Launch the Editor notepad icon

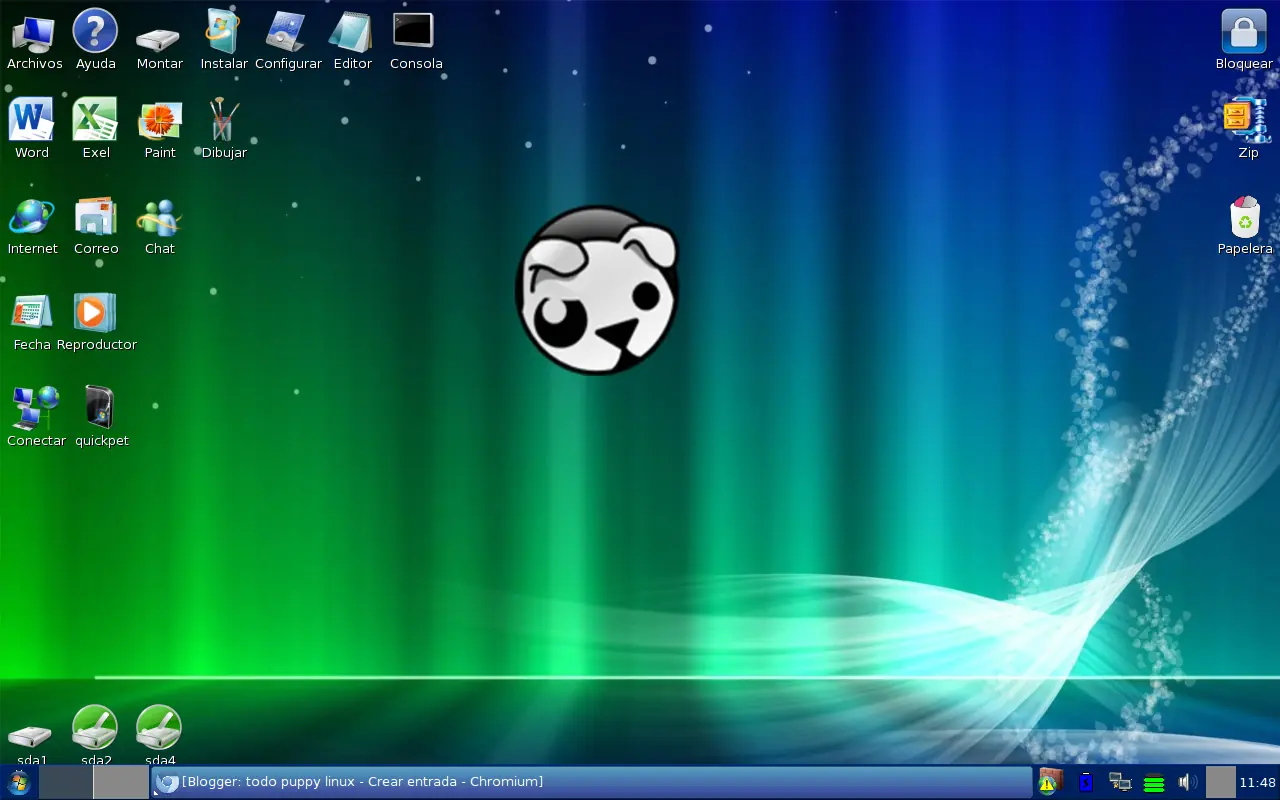pyautogui.click(x=351, y=32)
